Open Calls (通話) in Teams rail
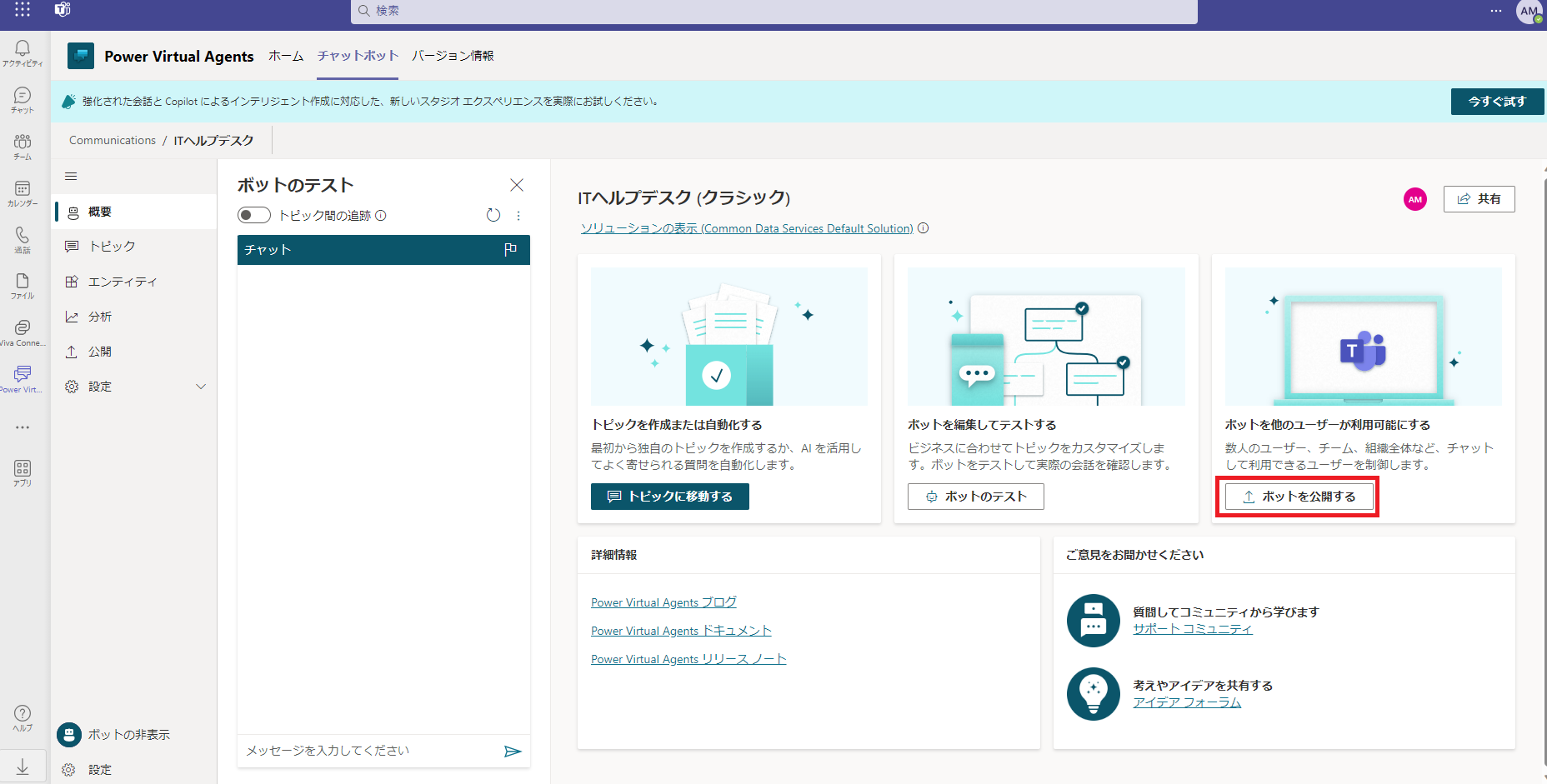The height and width of the screenshot is (784, 1547). (x=23, y=240)
